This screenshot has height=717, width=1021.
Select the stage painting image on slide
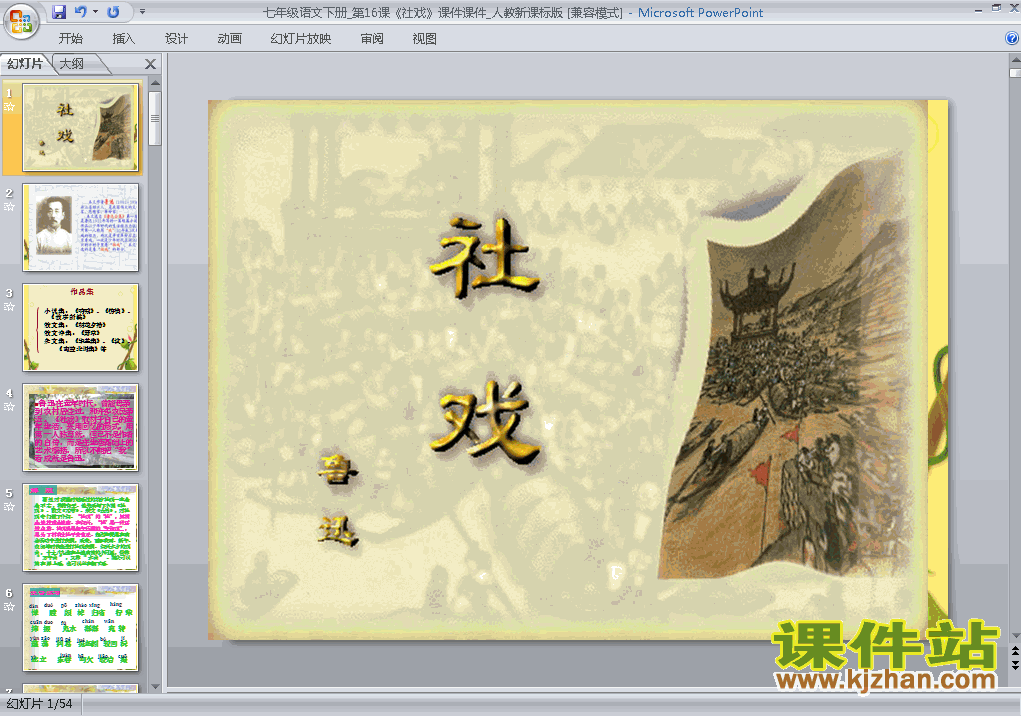pos(785,368)
